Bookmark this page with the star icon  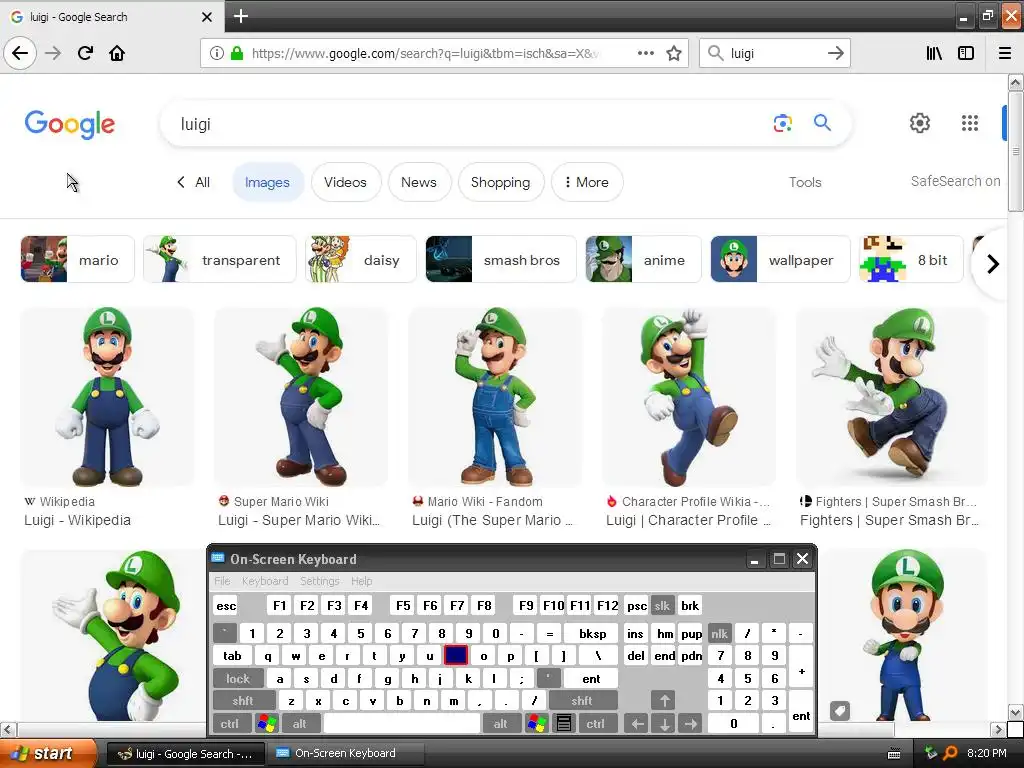(x=674, y=54)
